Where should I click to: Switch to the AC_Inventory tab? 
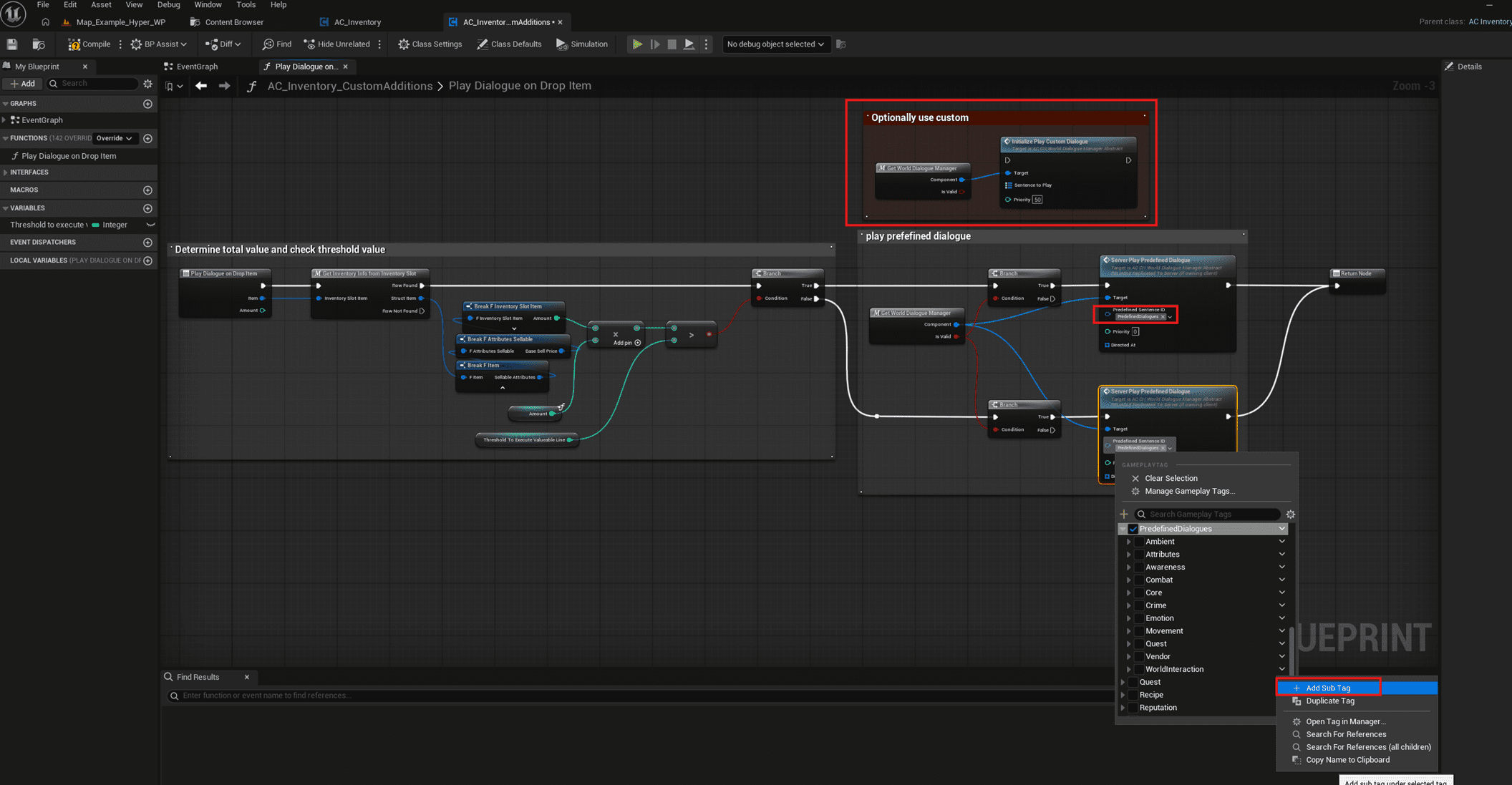(350, 22)
